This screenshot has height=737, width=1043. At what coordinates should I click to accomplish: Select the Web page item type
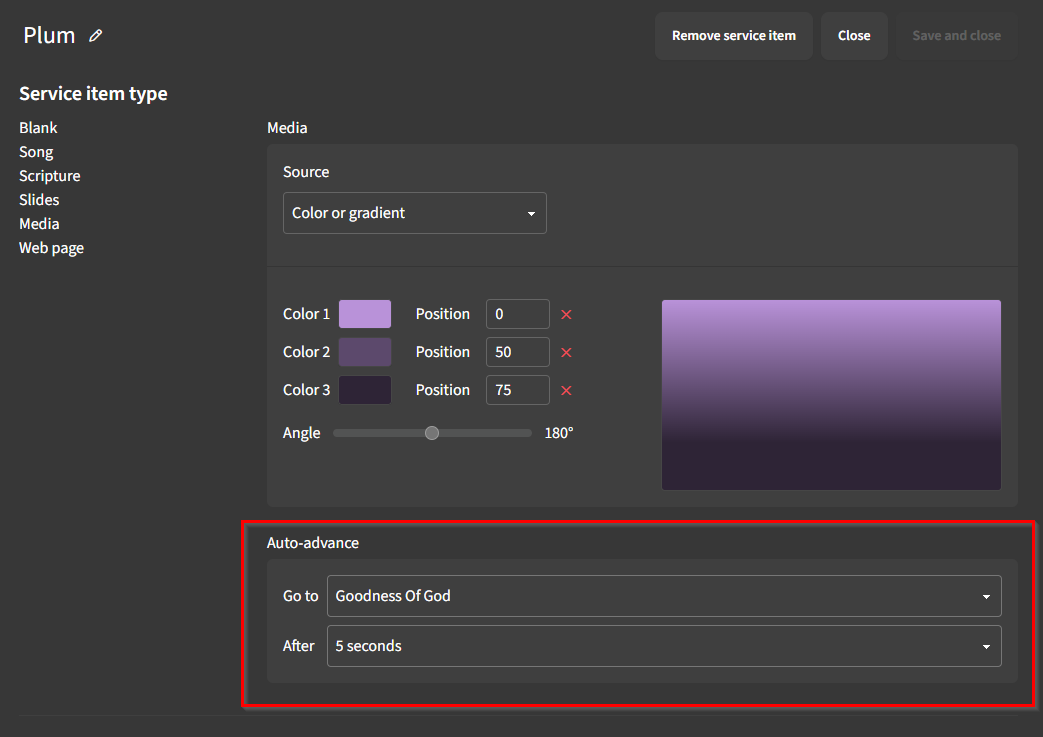(51, 247)
